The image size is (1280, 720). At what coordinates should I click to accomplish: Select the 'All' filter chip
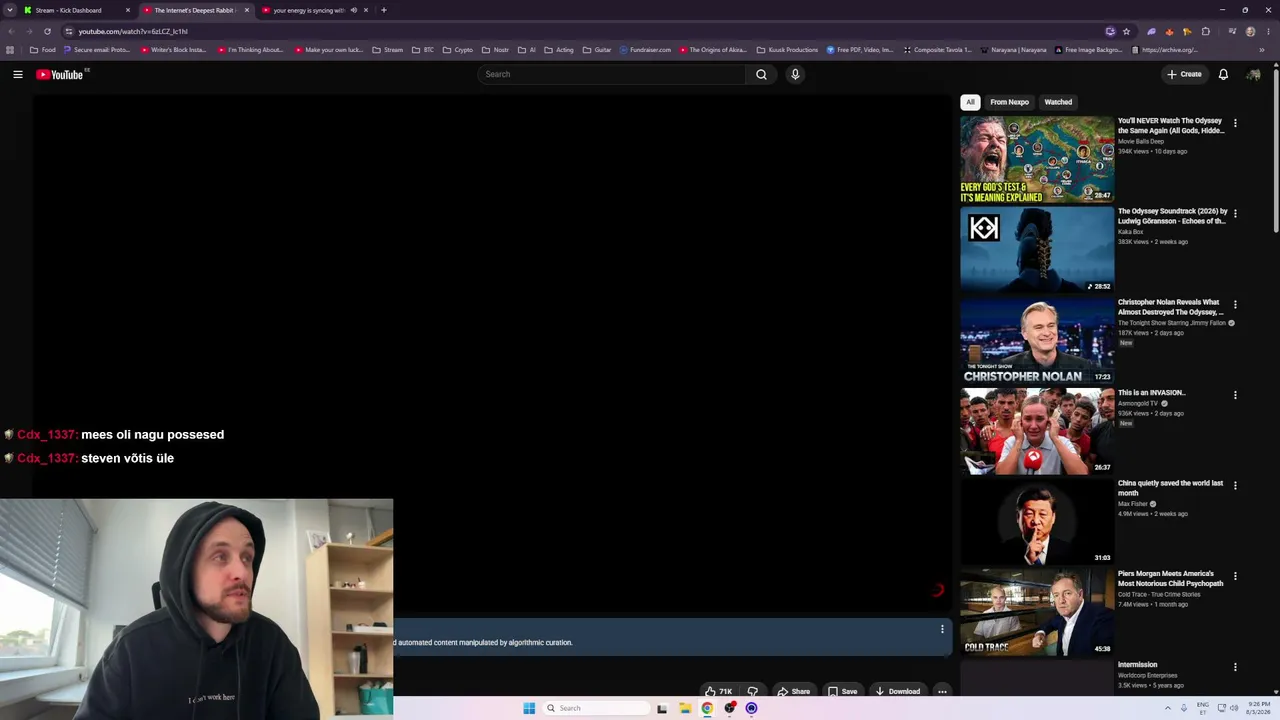(970, 102)
